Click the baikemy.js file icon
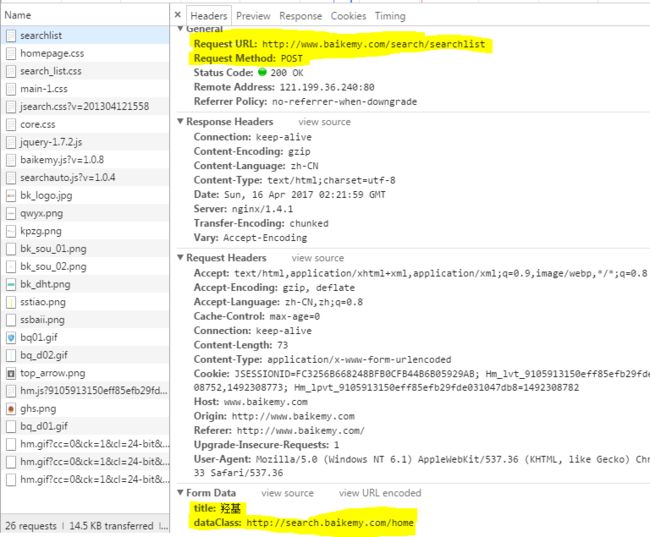 (11, 160)
